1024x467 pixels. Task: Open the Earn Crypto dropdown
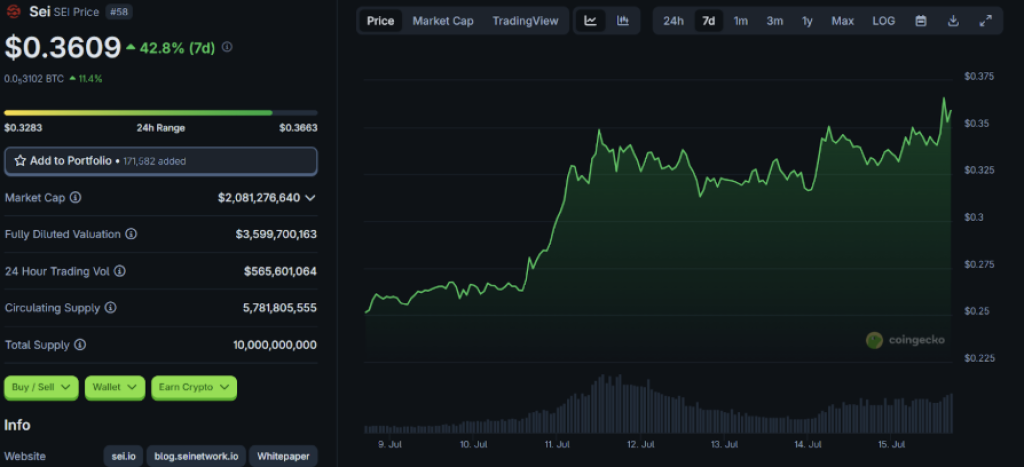tap(194, 387)
